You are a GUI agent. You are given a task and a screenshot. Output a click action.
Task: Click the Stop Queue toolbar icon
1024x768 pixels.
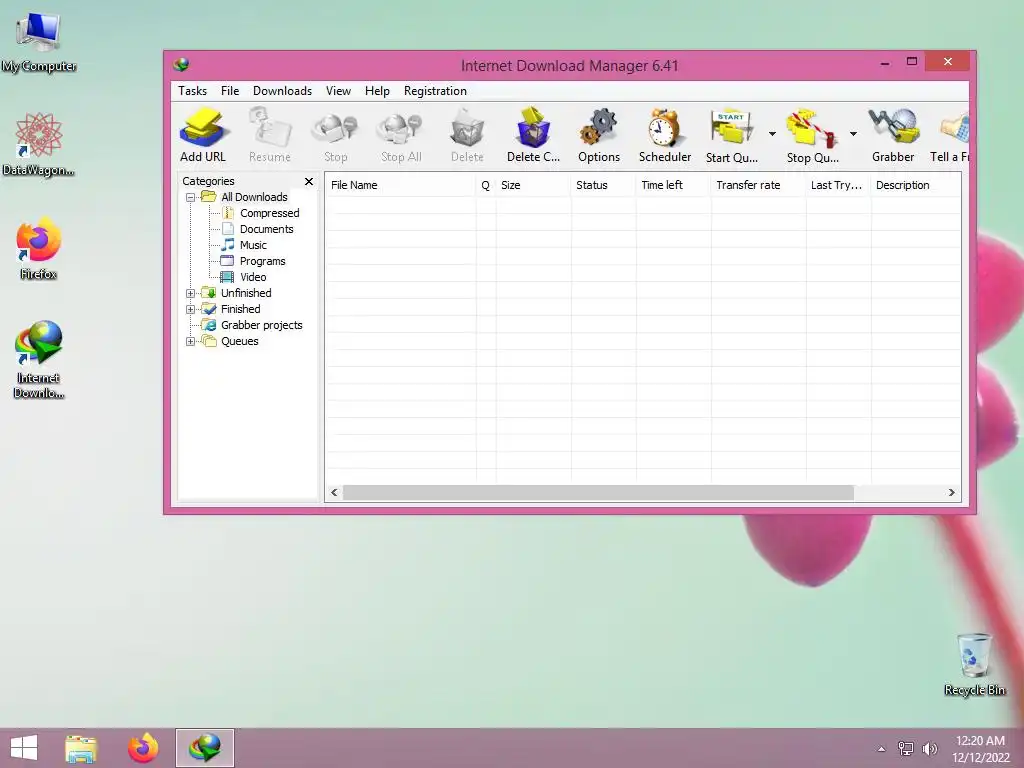click(812, 136)
